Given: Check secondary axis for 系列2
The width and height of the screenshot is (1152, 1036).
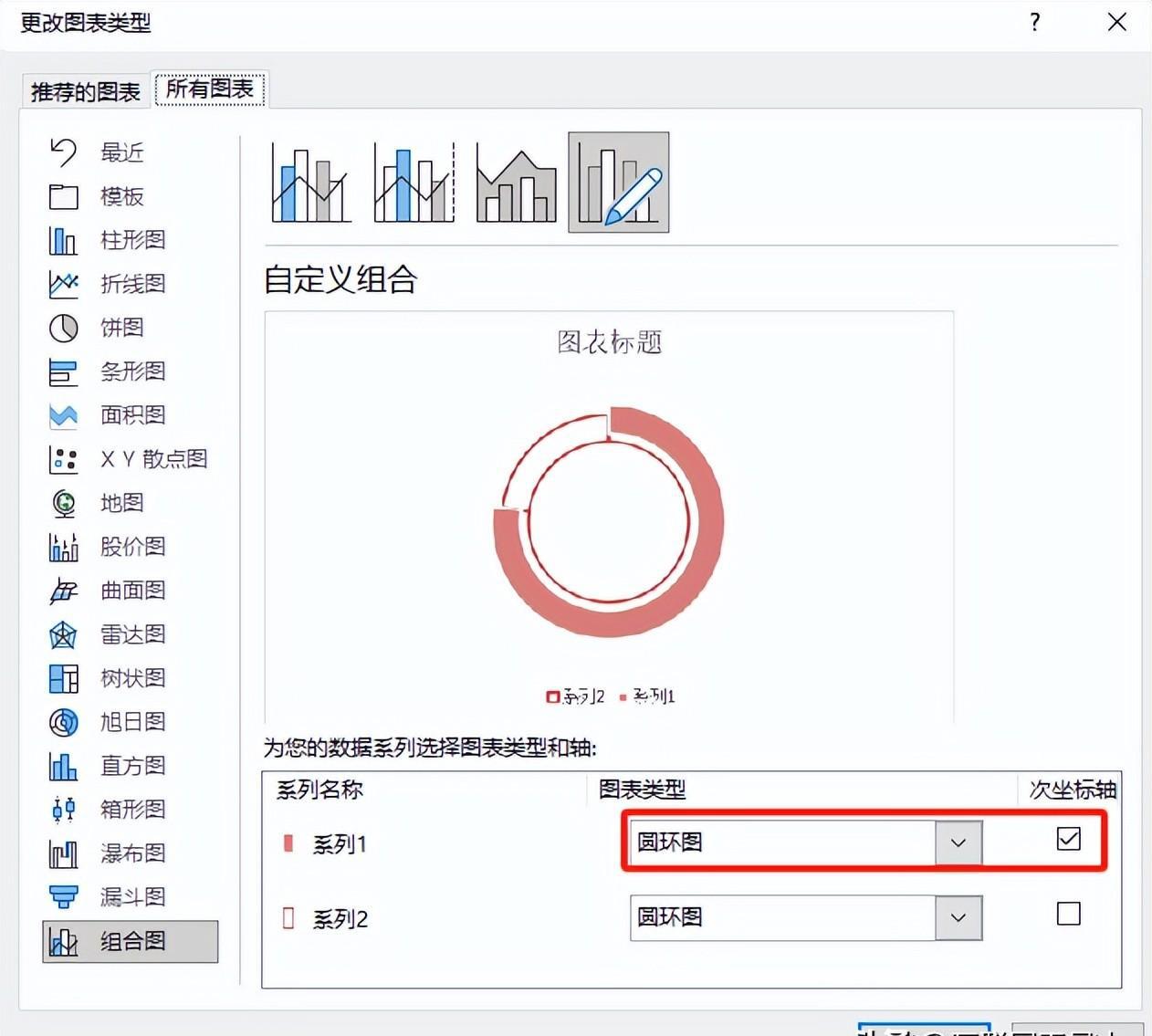Looking at the screenshot, I should pyautogui.click(x=1068, y=914).
